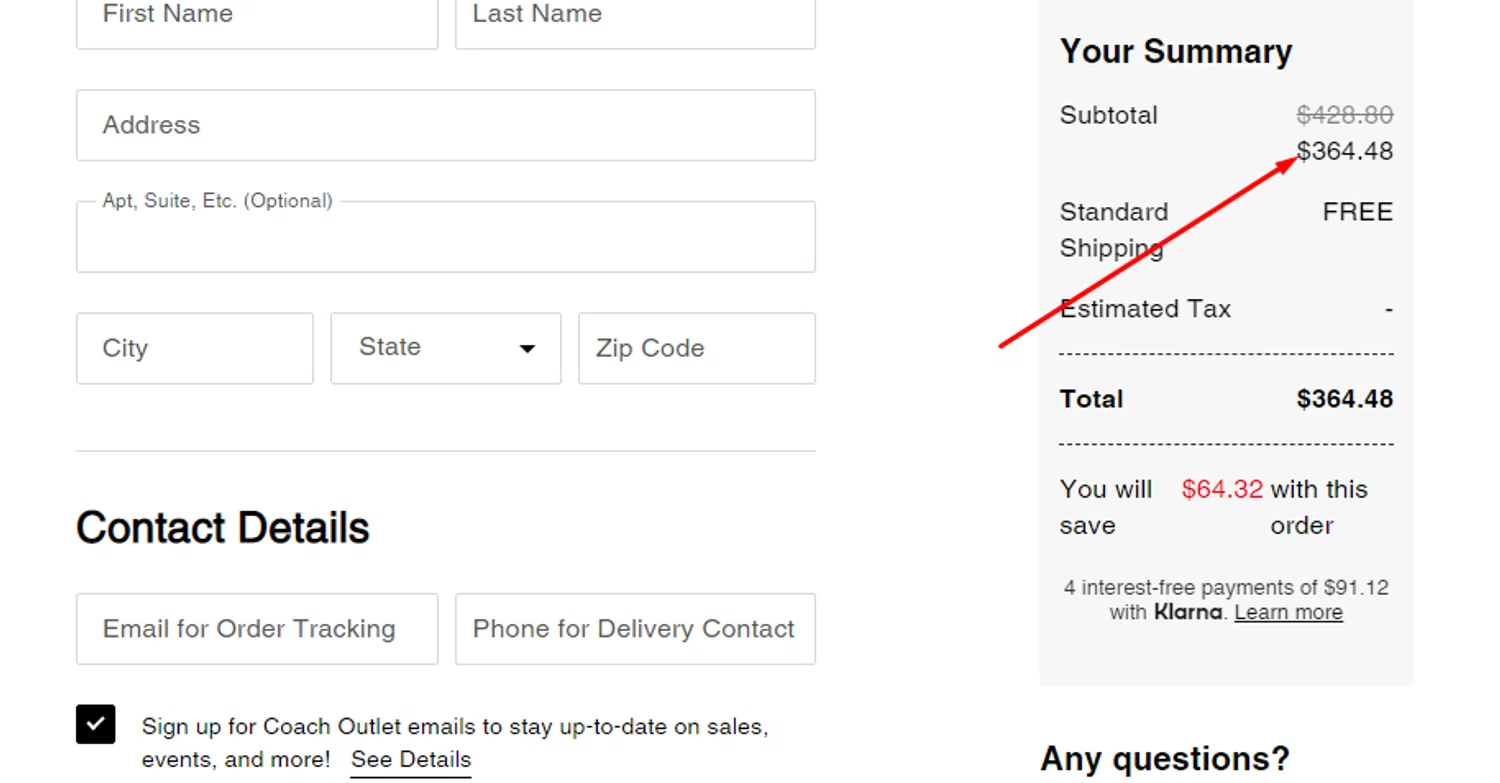Click the FREE standard shipping value
The height and width of the screenshot is (783, 1500).
pyautogui.click(x=1357, y=212)
